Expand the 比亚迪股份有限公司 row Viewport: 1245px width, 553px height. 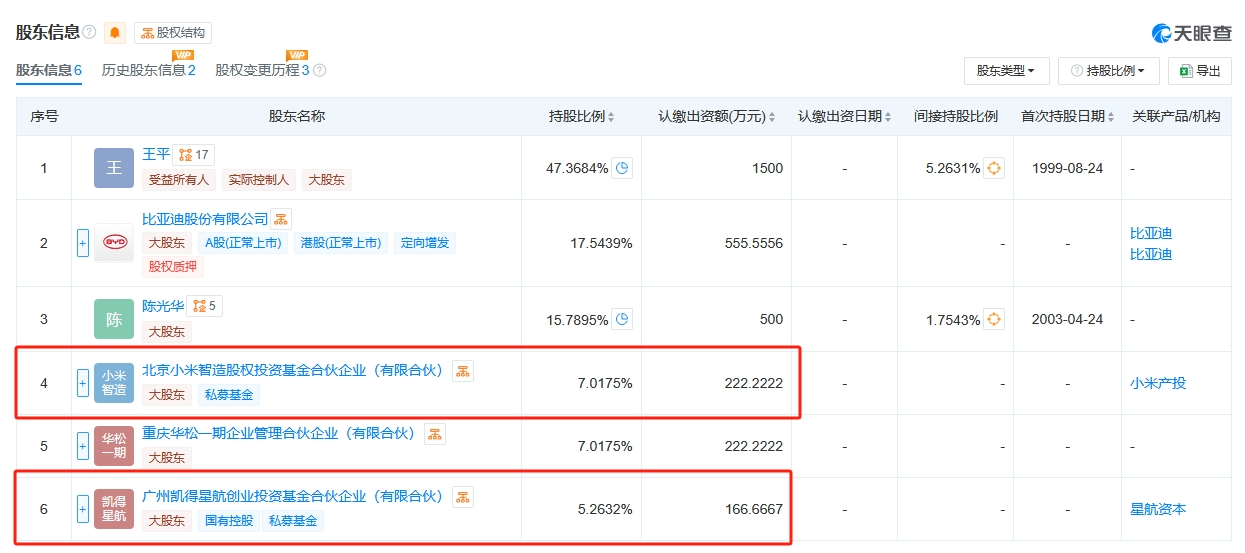coord(83,243)
